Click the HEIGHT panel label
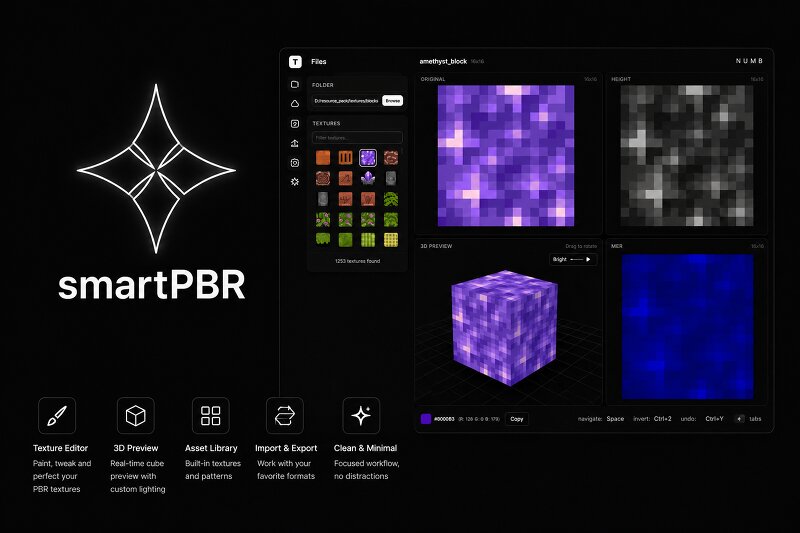Viewport: 800px width, 533px height. (621, 80)
